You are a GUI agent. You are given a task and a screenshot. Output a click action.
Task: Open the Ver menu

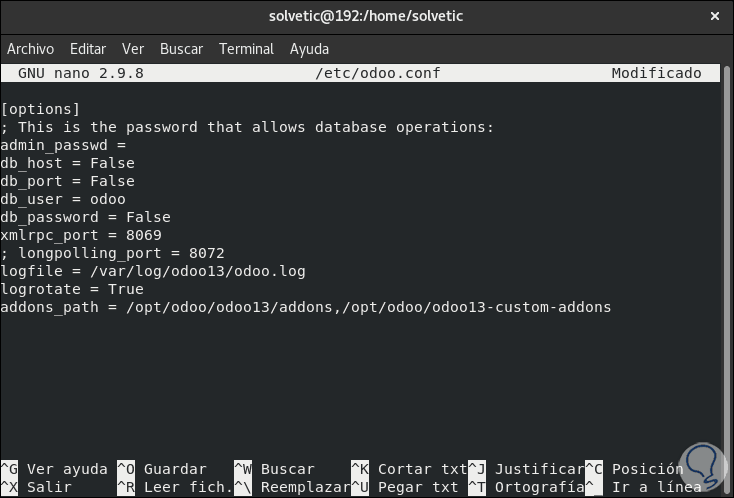(133, 49)
